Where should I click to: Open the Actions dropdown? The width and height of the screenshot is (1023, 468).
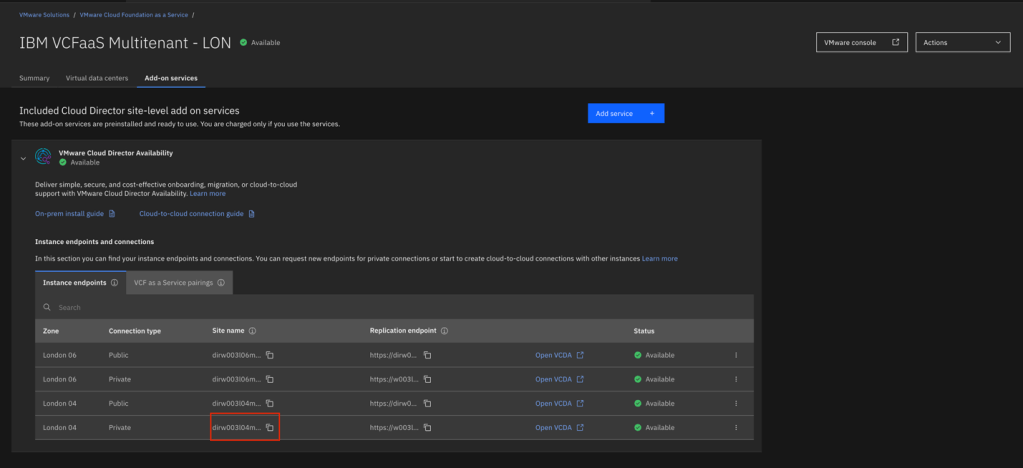pyautogui.click(x=963, y=43)
